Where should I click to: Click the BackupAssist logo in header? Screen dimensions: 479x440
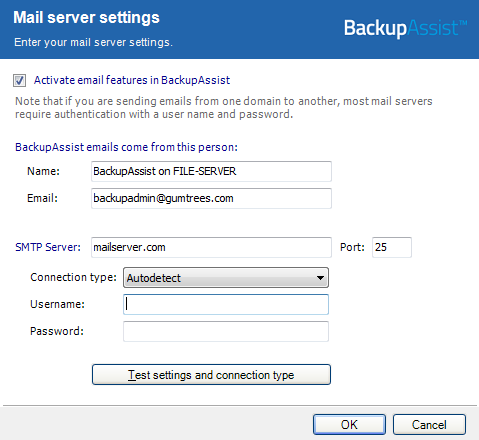click(405, 28)
